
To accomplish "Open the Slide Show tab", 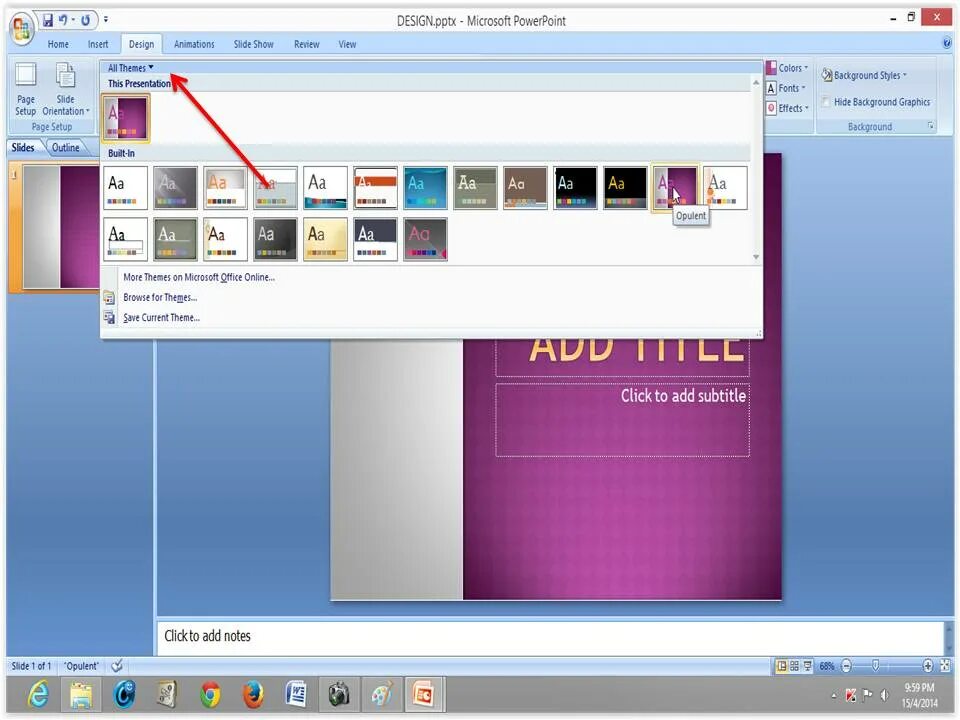I will pos(253,44).
